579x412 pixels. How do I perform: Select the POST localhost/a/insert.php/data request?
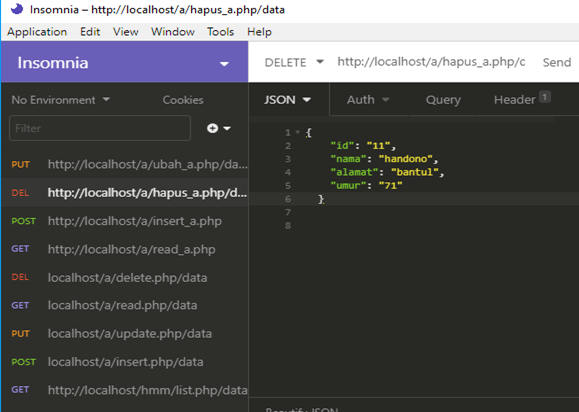click(125, 362)
